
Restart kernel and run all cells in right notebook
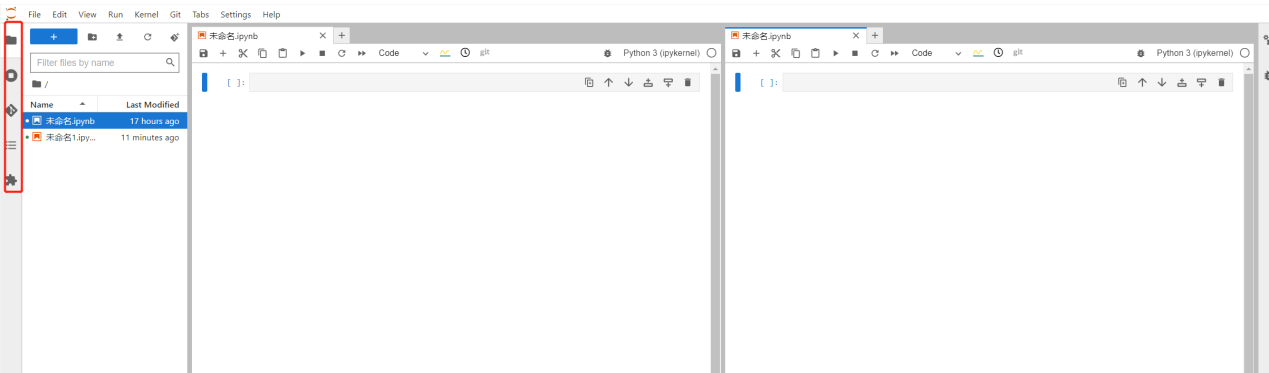(894, 53)
